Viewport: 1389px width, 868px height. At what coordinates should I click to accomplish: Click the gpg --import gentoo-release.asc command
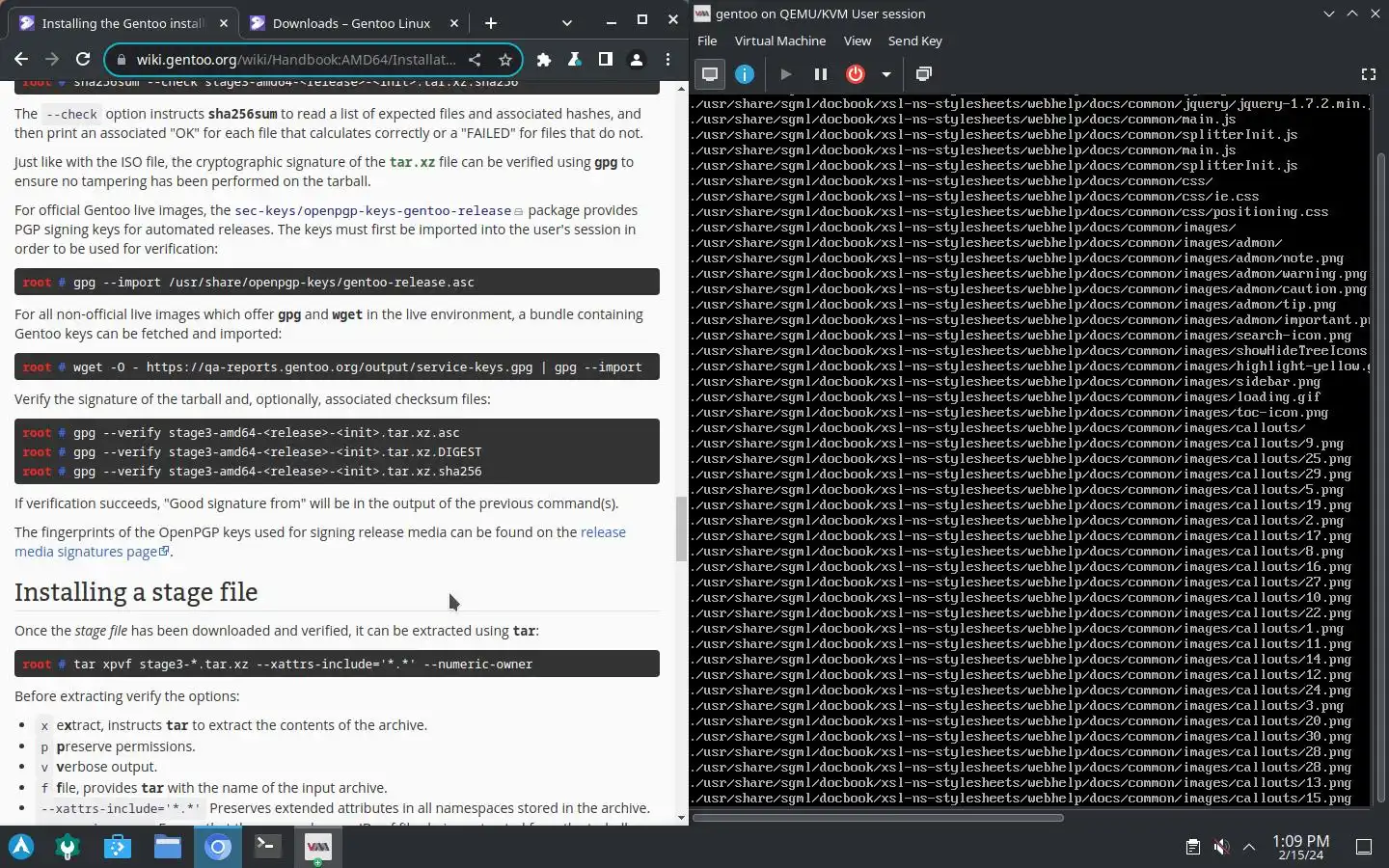tap(337, 282)
